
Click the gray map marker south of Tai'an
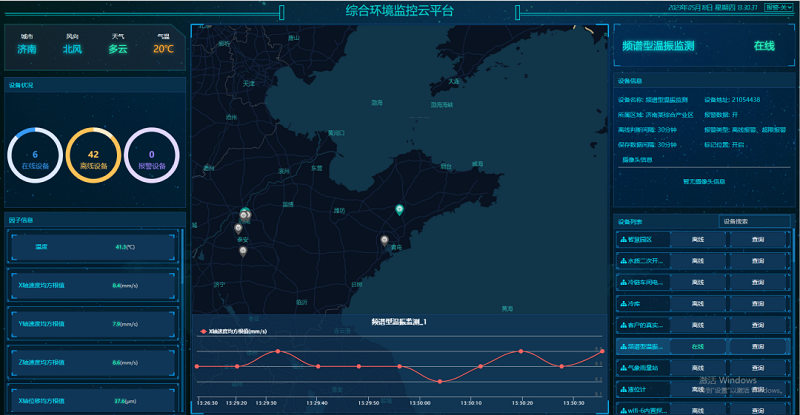pyautogui.click(x=242, y=250)
